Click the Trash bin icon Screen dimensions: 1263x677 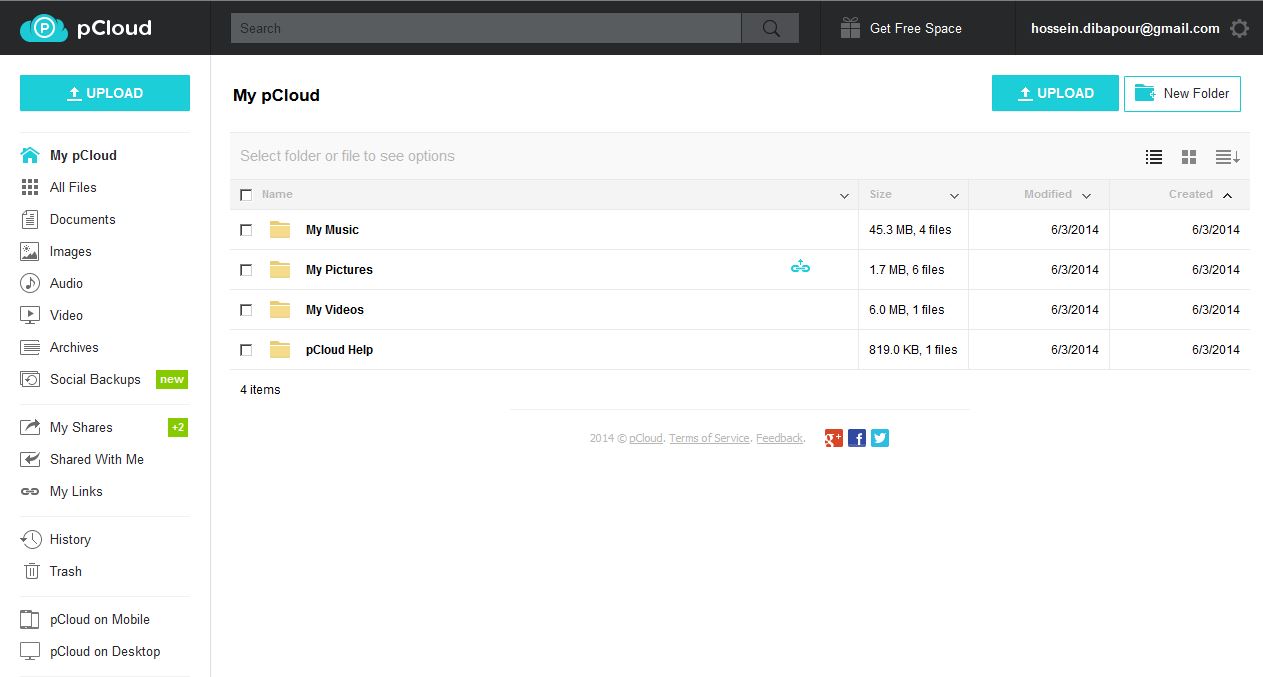pos(30,571)
